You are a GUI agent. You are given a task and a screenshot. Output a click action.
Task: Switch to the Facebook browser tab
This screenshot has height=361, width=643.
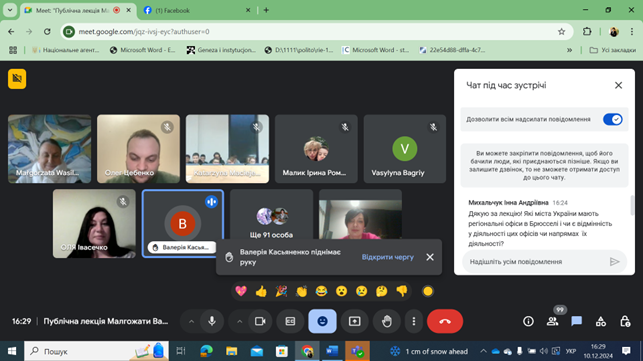pos(196,10)
